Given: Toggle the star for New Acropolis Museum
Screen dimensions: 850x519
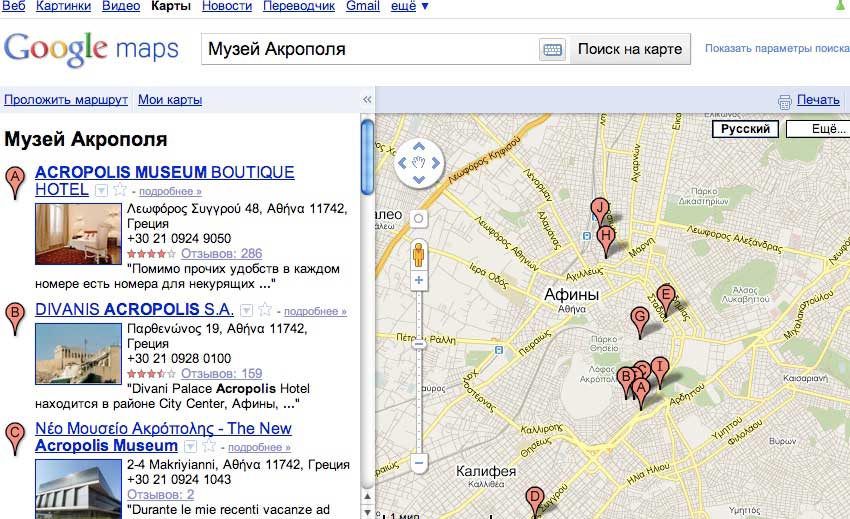Looking at the screenshot, I should click(x=208, y=446).
